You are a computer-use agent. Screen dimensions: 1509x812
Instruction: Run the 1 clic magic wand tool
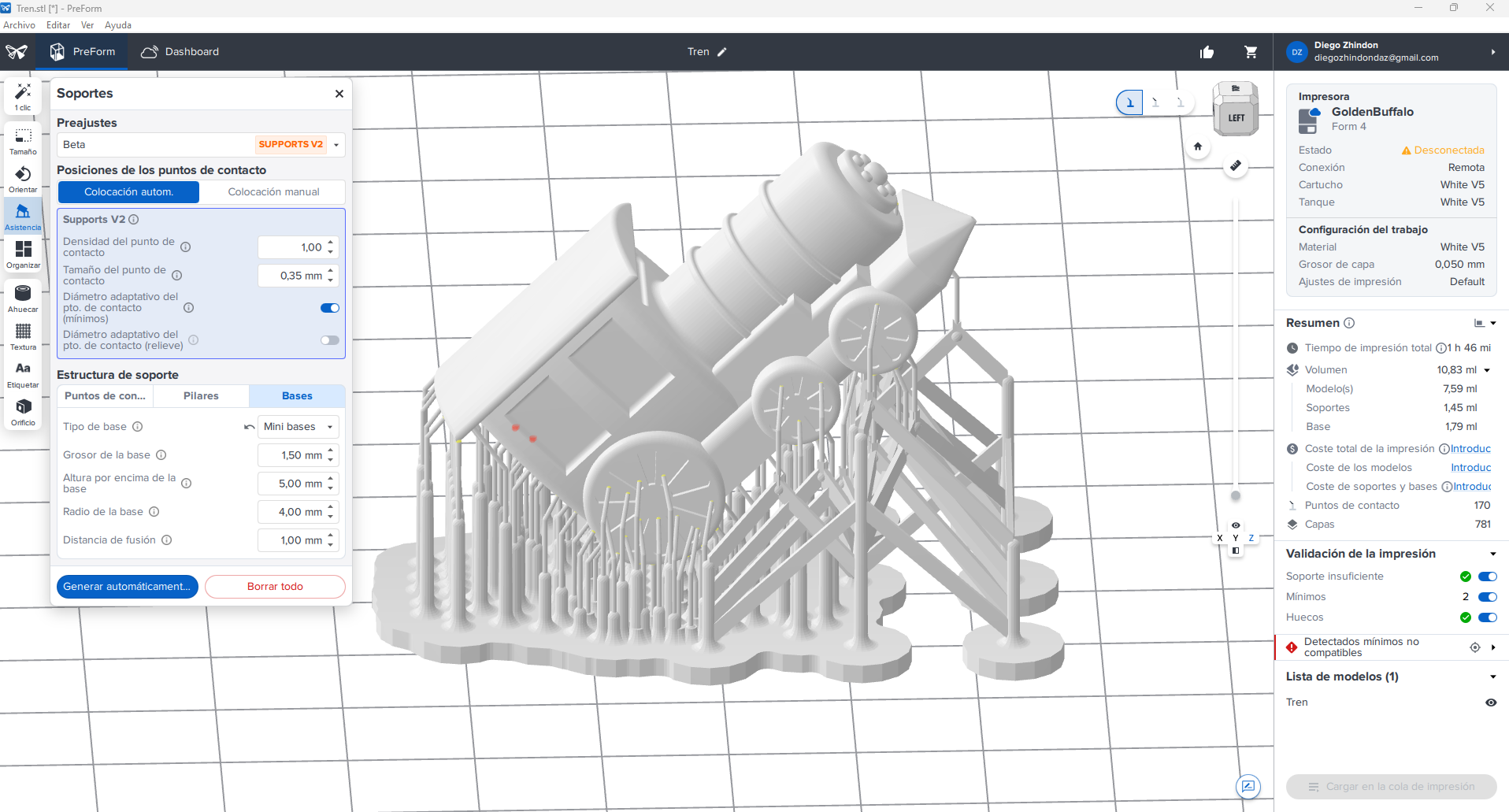click(x=23, y=97)
